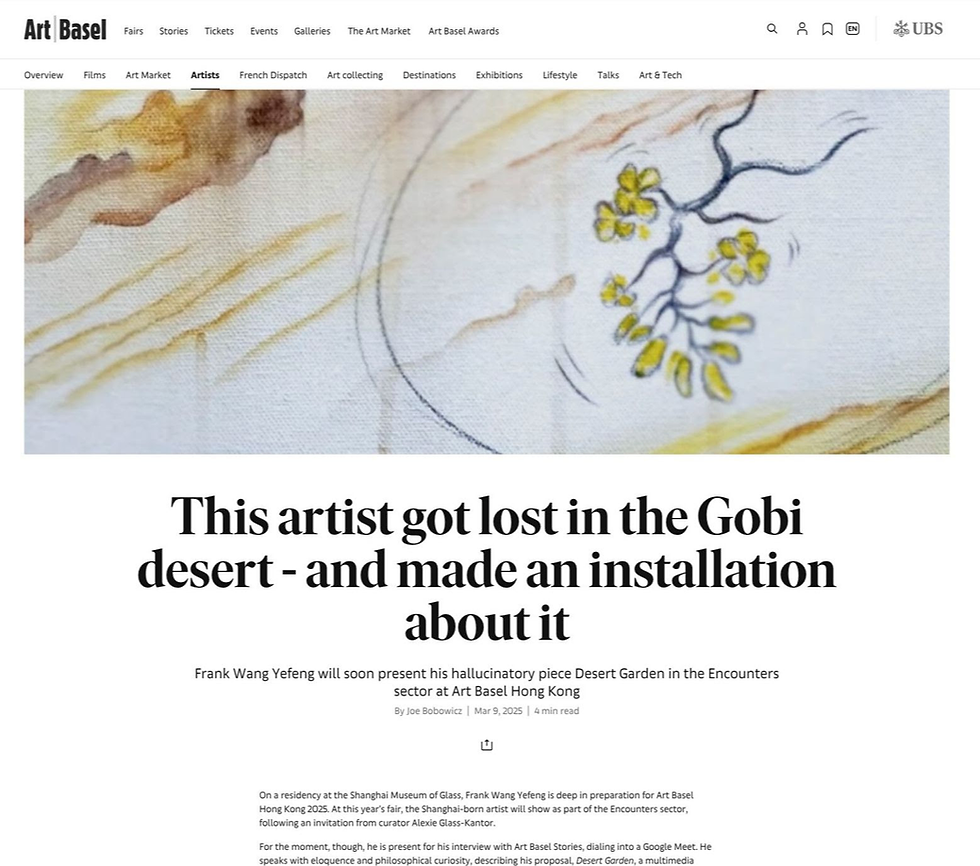Open the Lifestyle category

coord(559,74)
